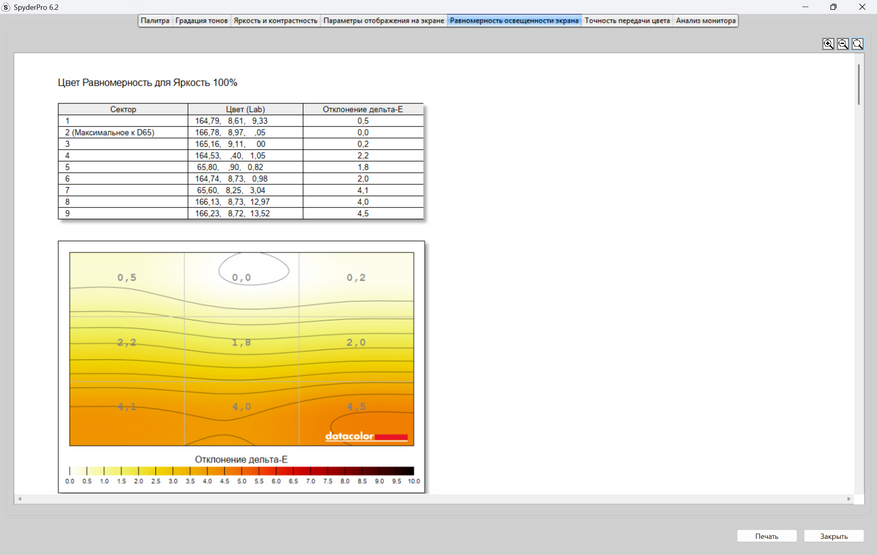Click the Печать button

point(766,536)
